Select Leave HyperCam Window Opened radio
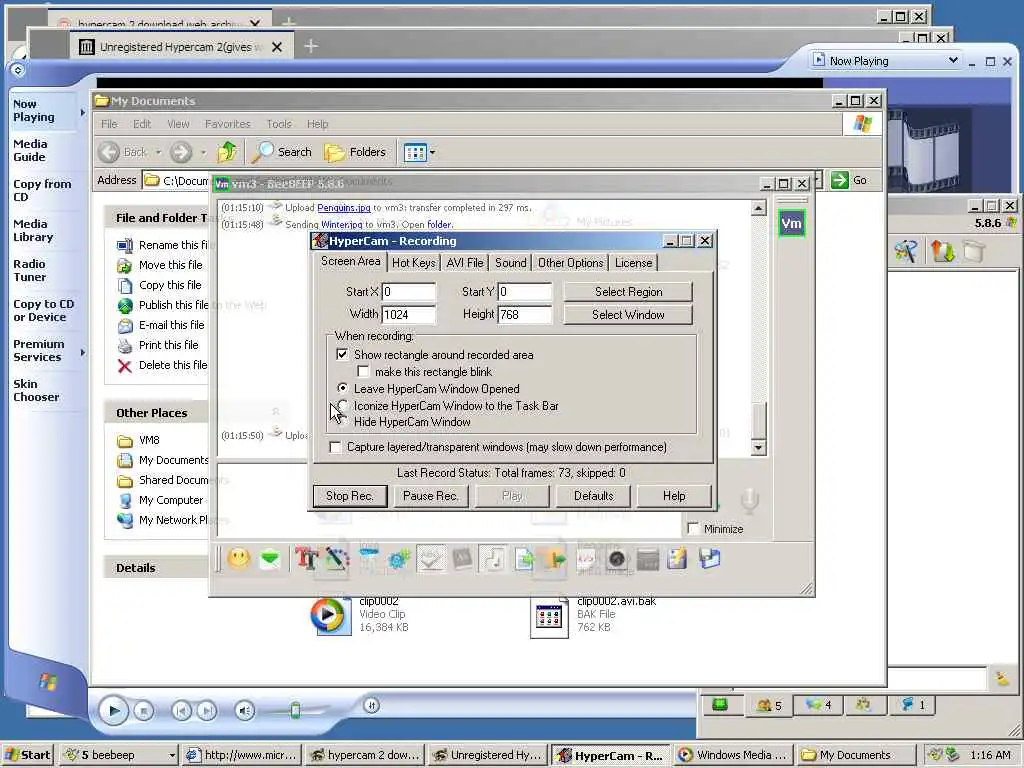 [x=342, y=389]
